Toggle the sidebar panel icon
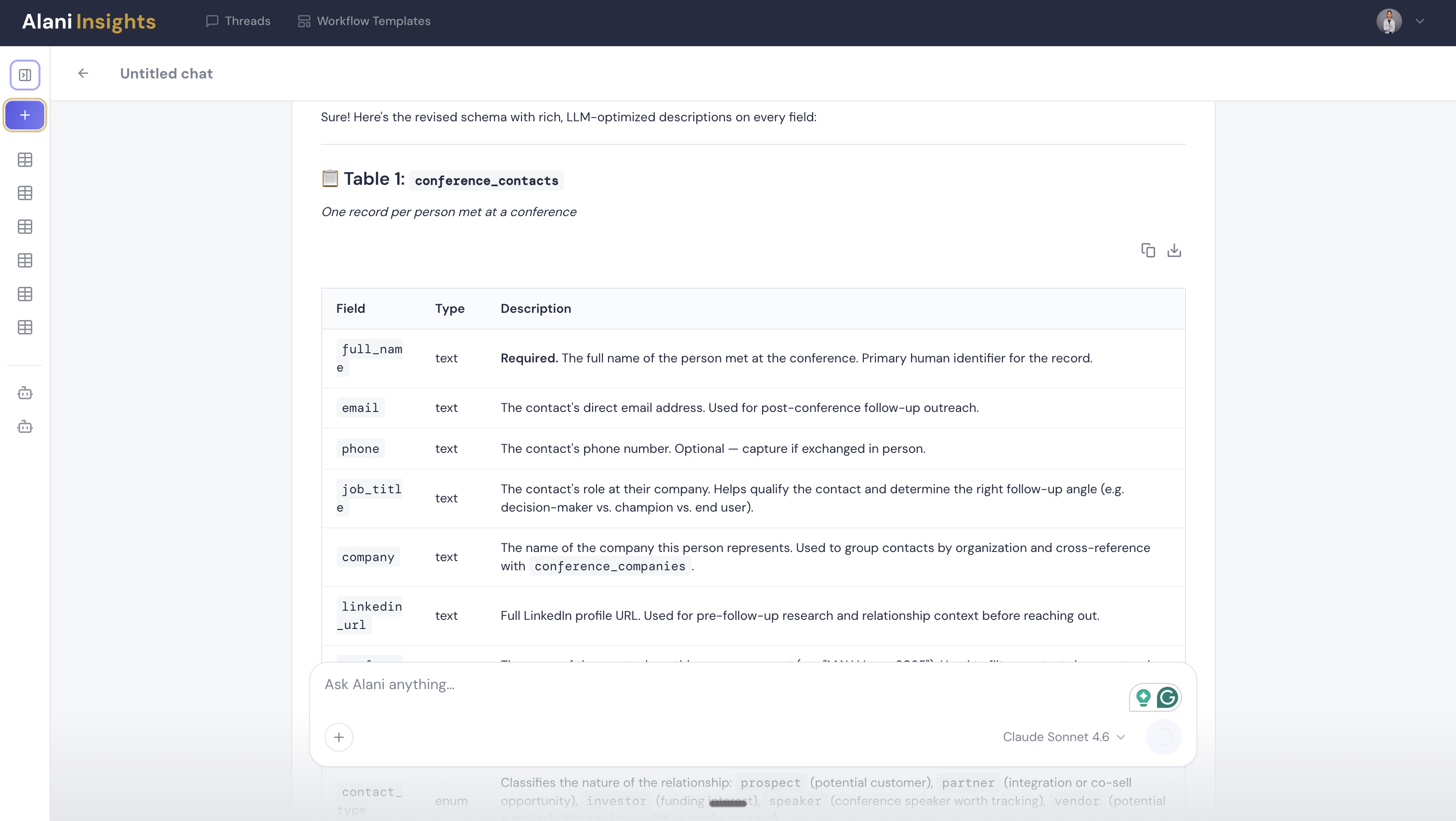 (25, 75)
